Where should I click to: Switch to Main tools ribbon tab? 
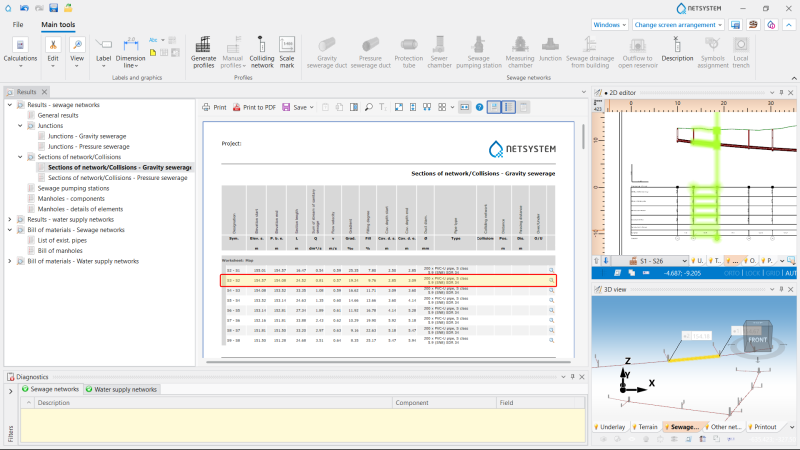tap(58, 24)
